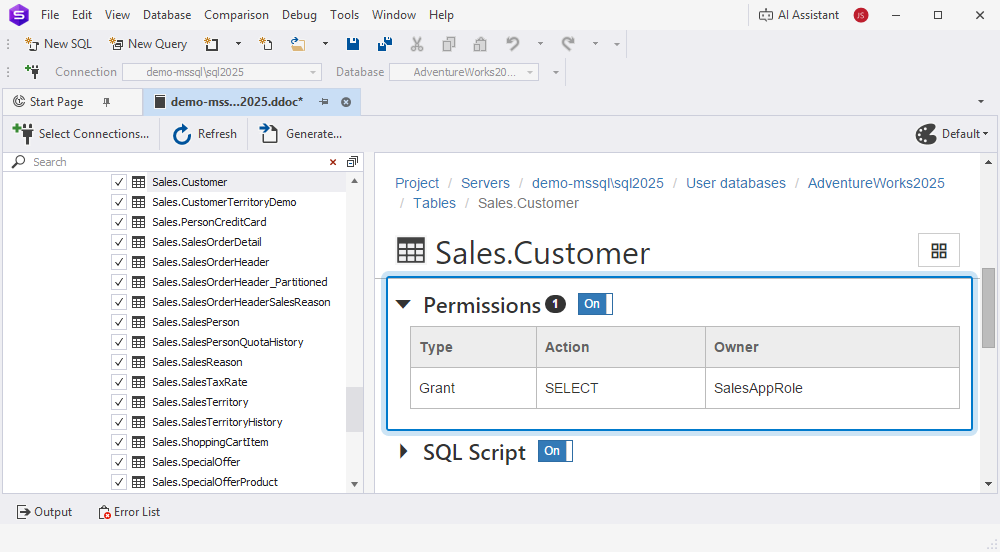Open the dropdown arrow after the new document icon
This screenshot has width=1000, height=552.
coord(239,44)
